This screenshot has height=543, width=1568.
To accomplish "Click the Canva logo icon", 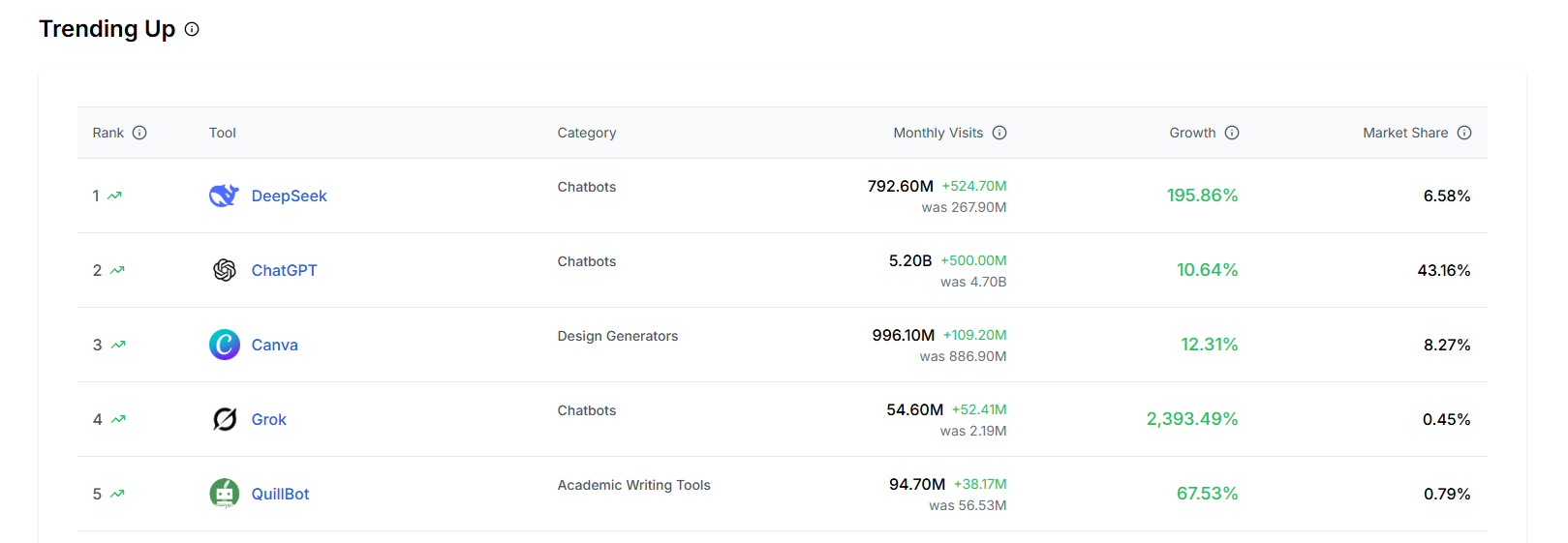I will click(225, 345).
